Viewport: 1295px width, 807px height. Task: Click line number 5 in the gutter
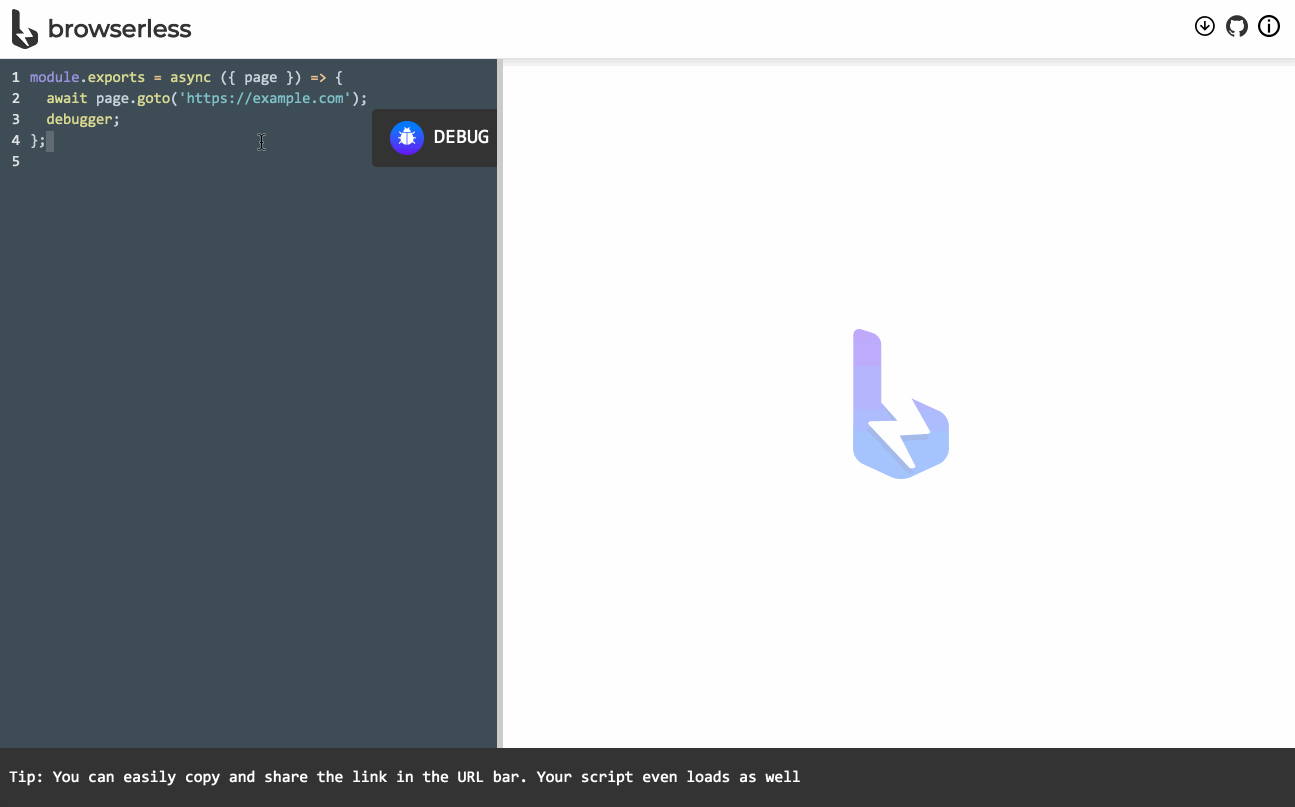point(15,161)
